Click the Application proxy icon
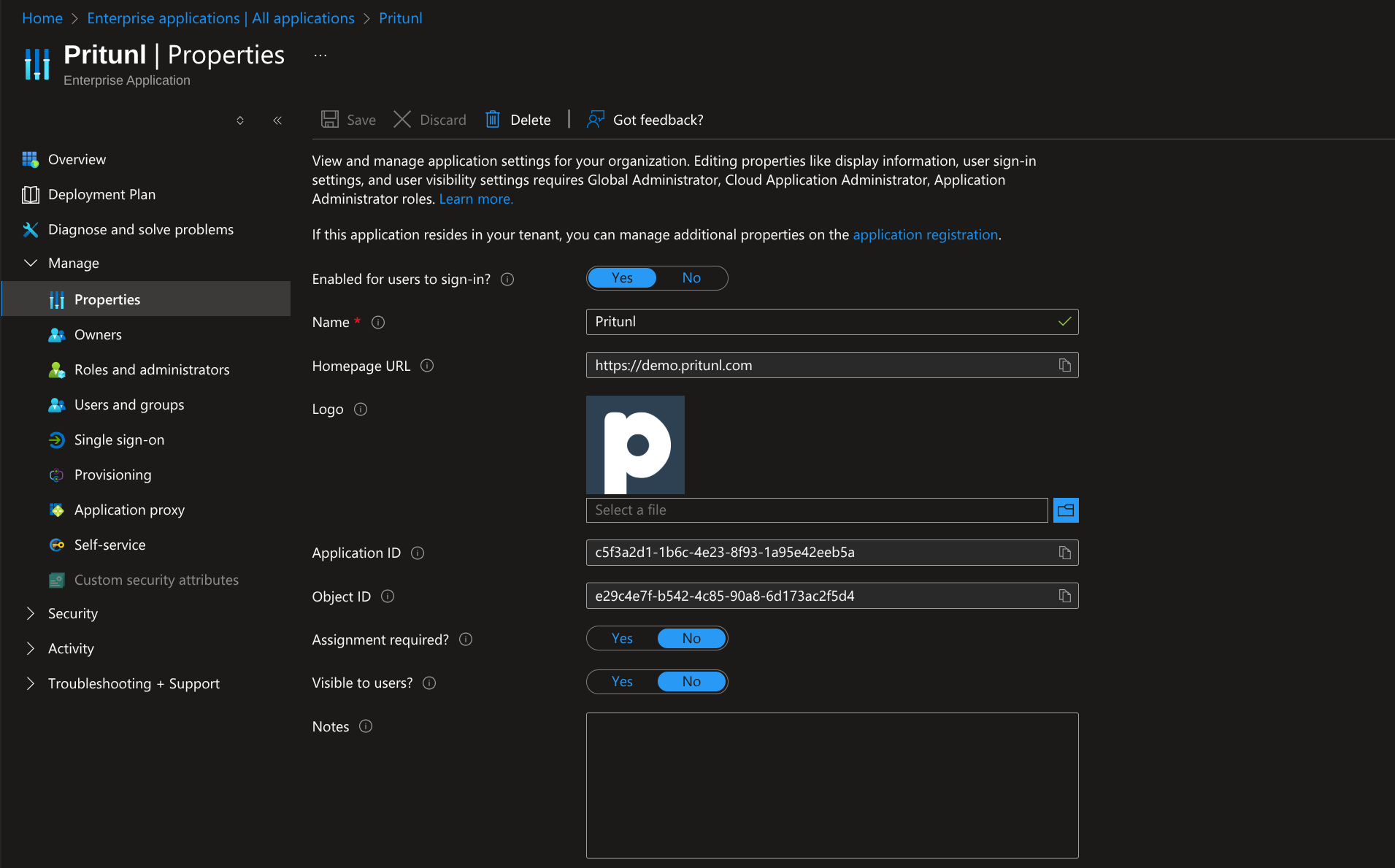1395x868 pixels. [x=56, y=510]
